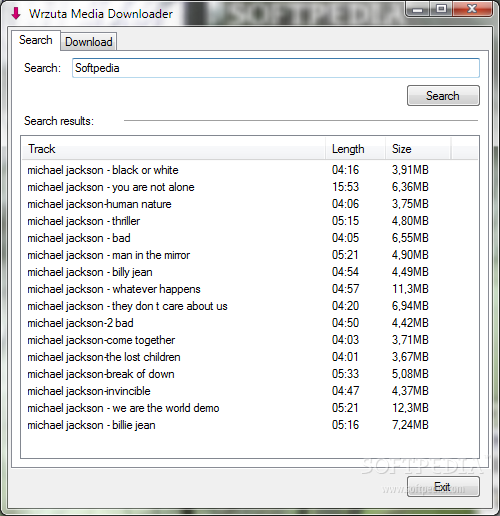Click the length value 05:33
The width and height of the screenshot is (500, 516).
point(345,374)
